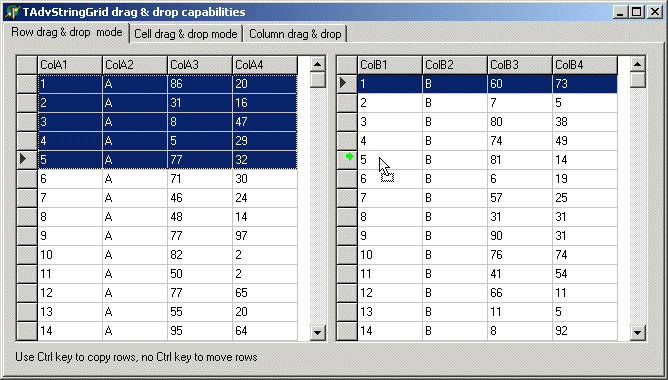Select cell '6' in ColA1
Viewport: 668px width, 380px height.
[x=70, y=179]
